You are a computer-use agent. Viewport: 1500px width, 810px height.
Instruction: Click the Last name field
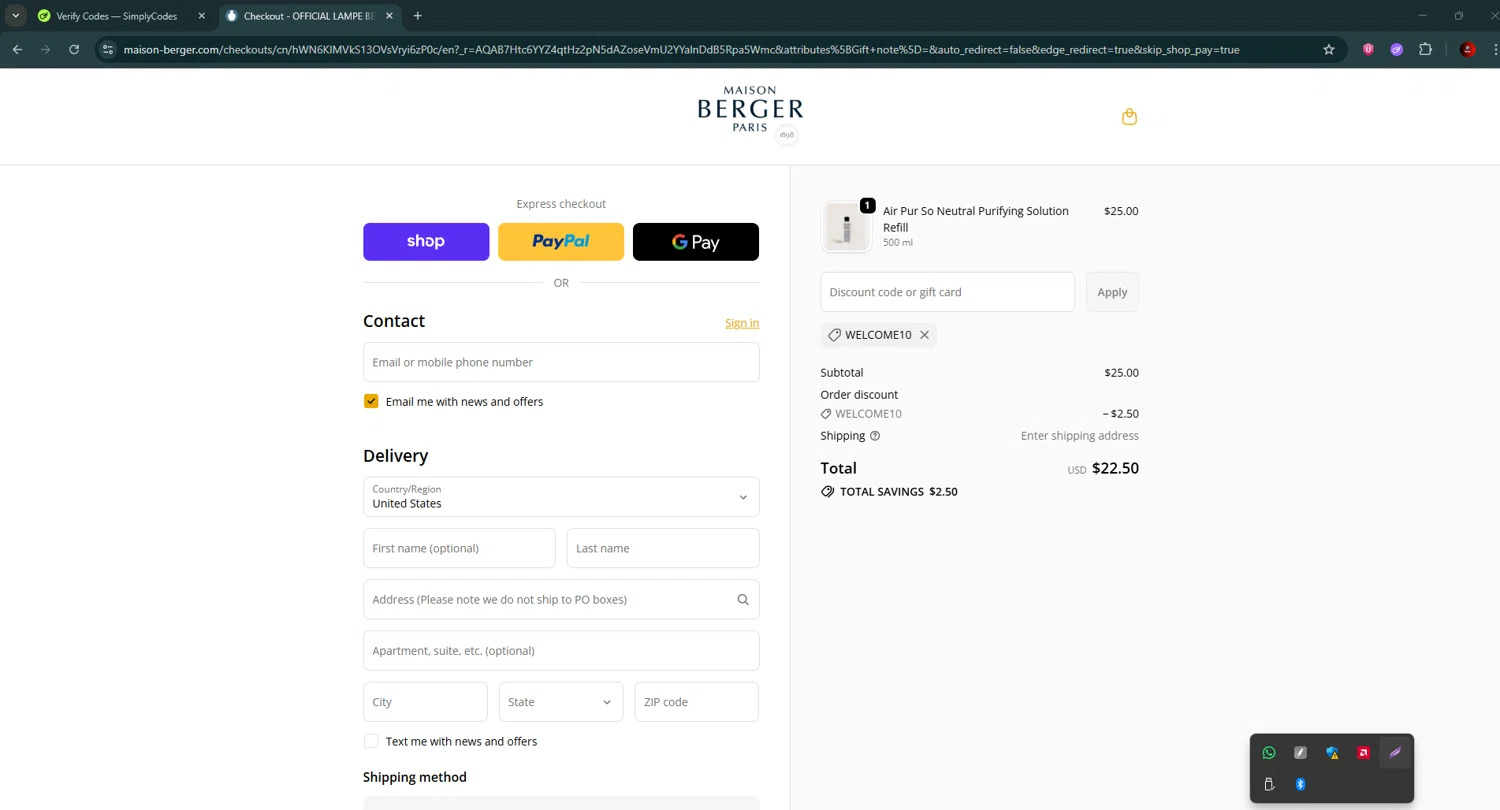coord(663,548)
